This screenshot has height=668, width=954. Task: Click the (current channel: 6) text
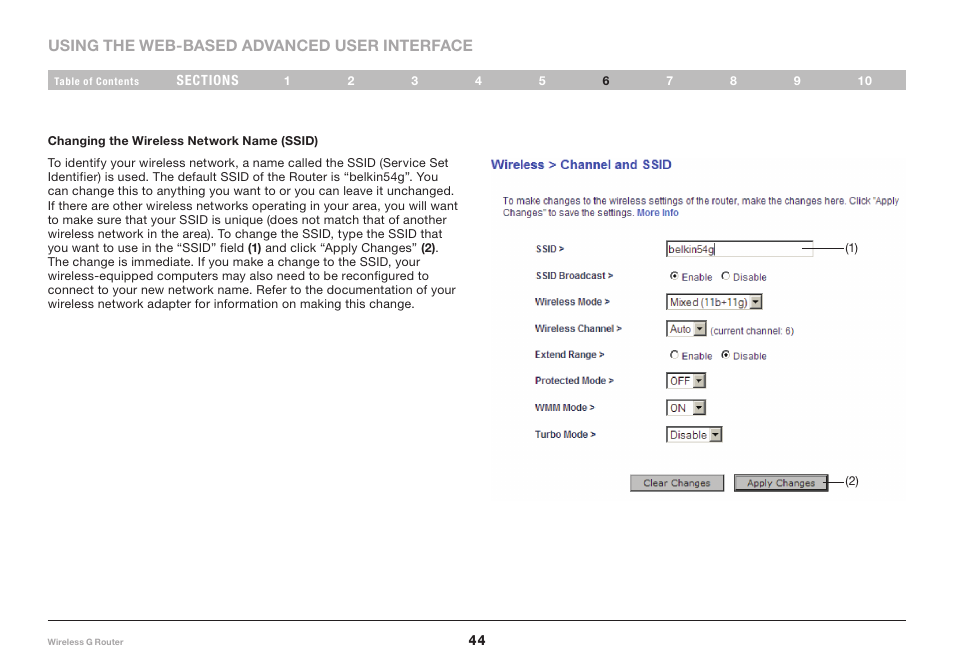(x=752, y=331)
